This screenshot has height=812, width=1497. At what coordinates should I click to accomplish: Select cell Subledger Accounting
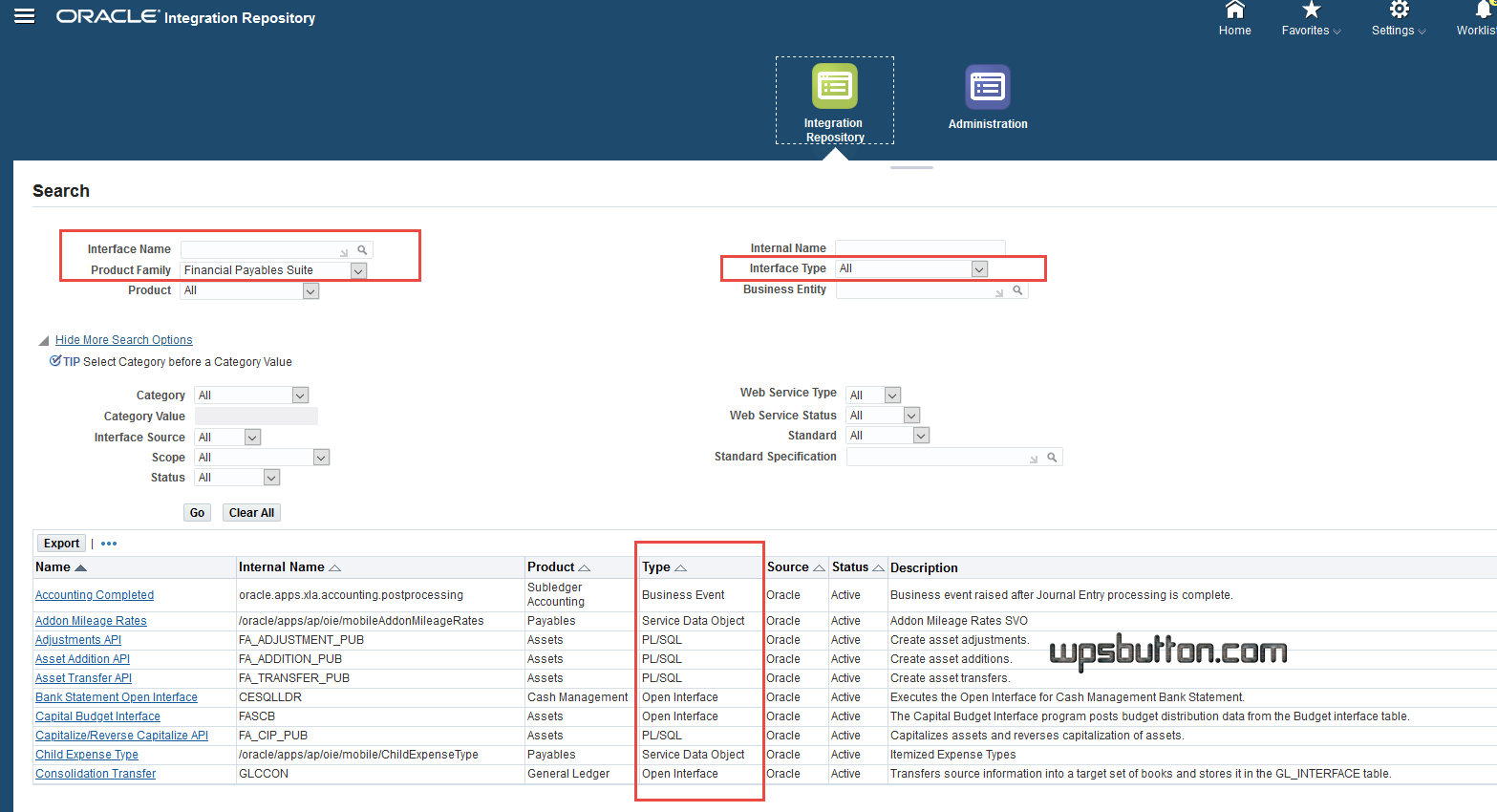(x=556, y=594)
